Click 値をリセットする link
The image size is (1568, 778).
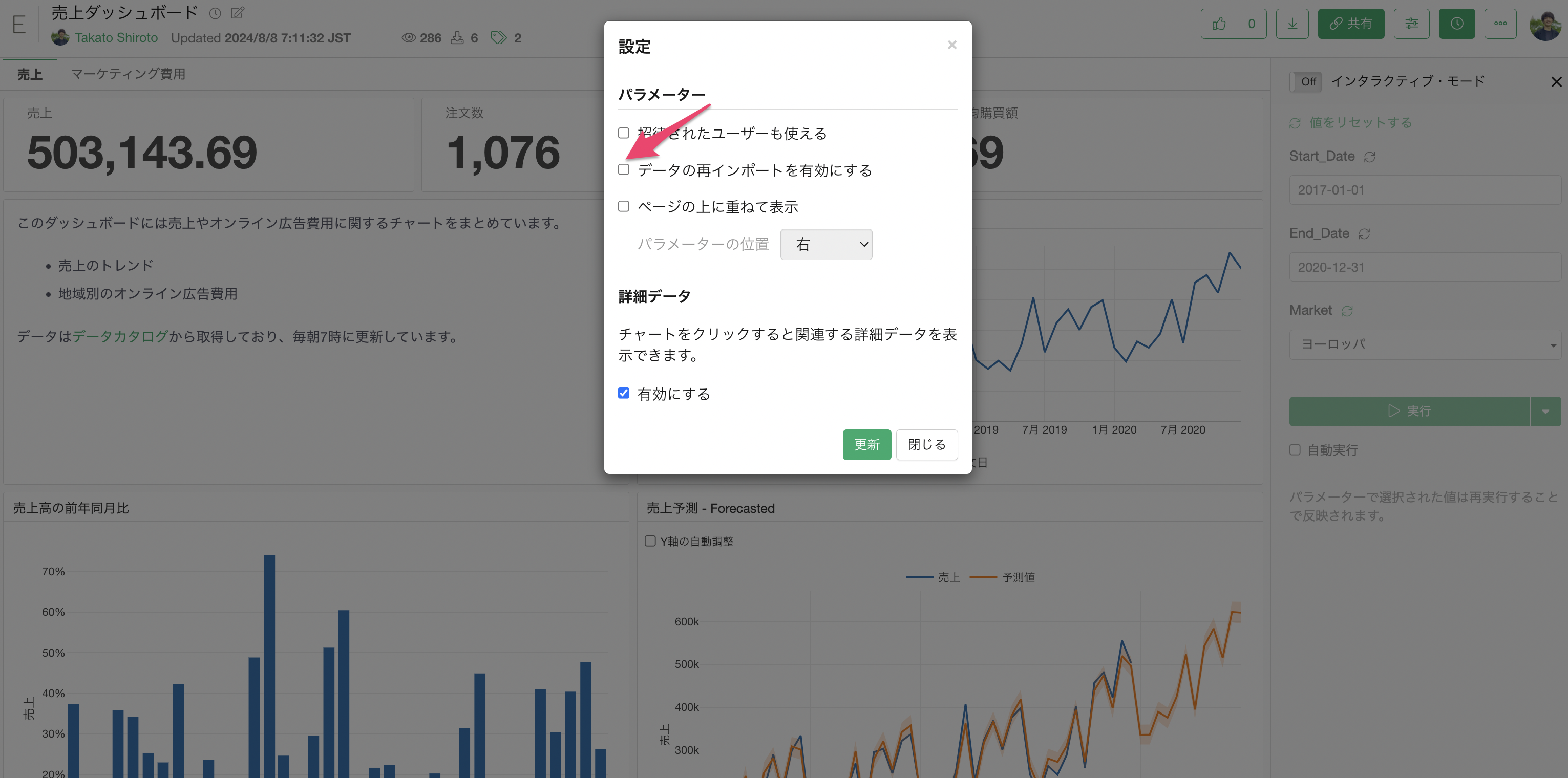(x=1360, y=122)
